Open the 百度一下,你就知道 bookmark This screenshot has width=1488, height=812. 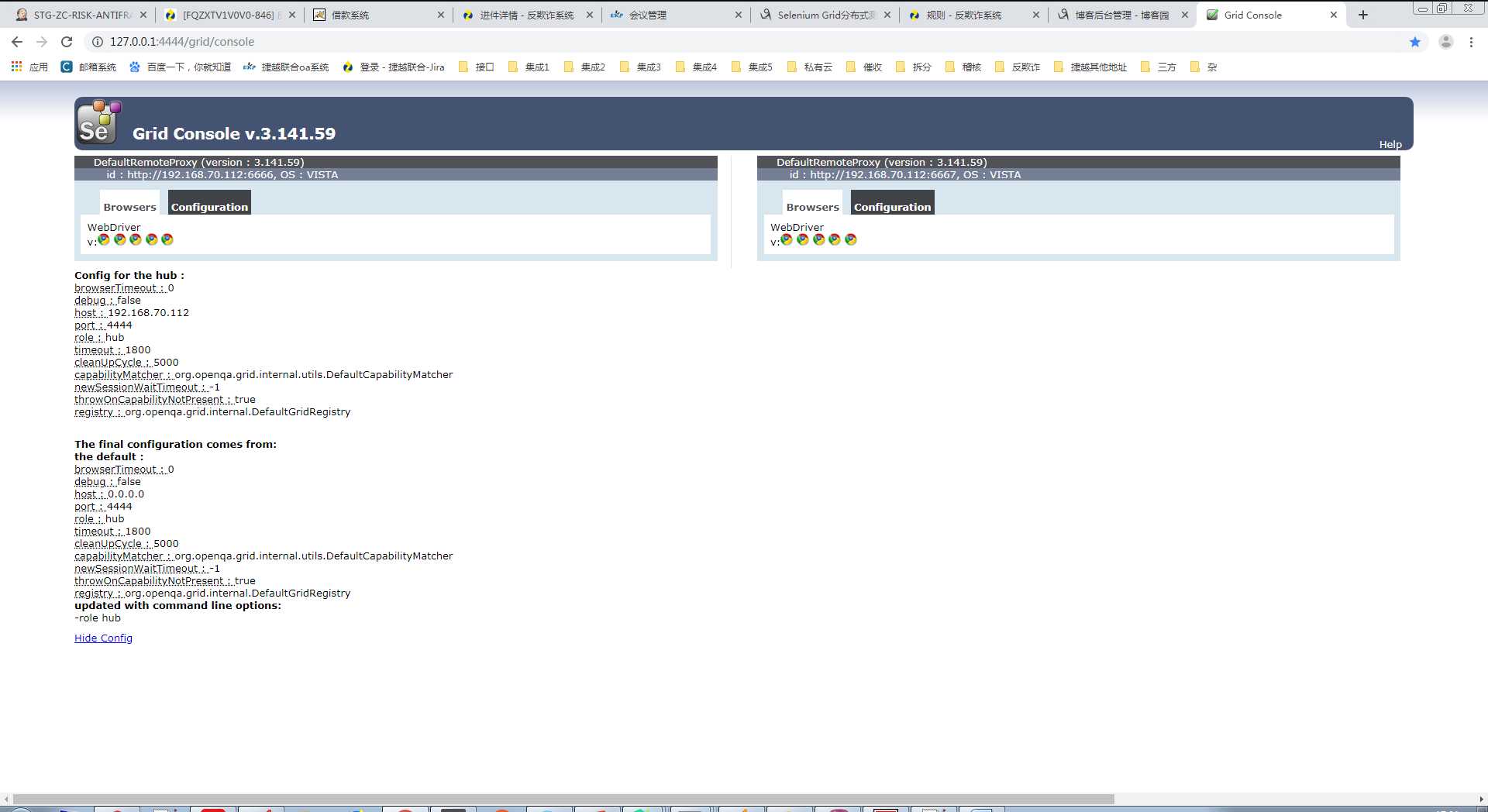pyautogui.click(x=180, y=67)
